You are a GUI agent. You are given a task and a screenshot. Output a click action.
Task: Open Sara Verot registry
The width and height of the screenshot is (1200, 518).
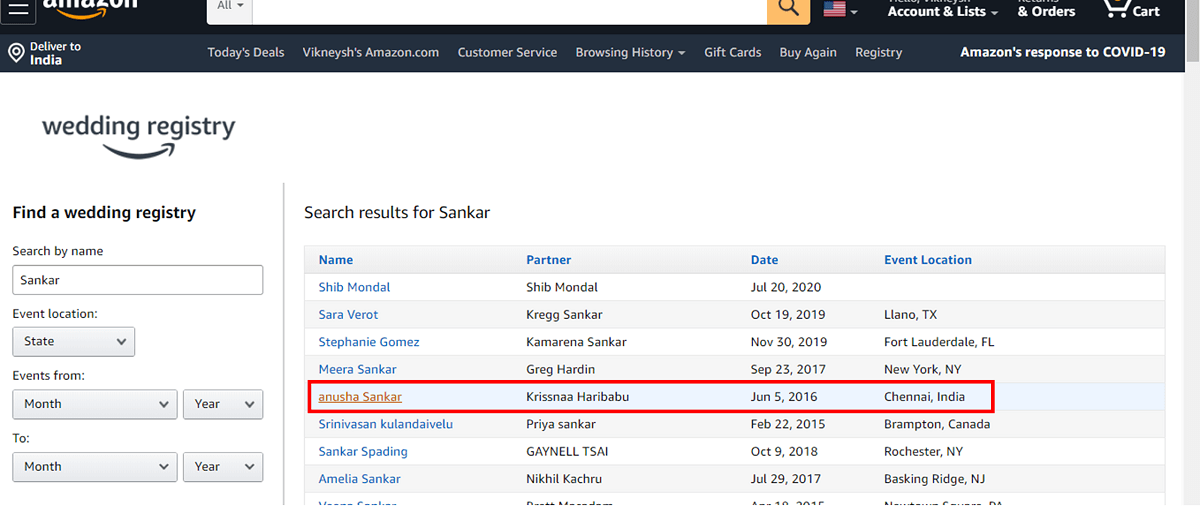pyautogui.click(x=348, y=314)
